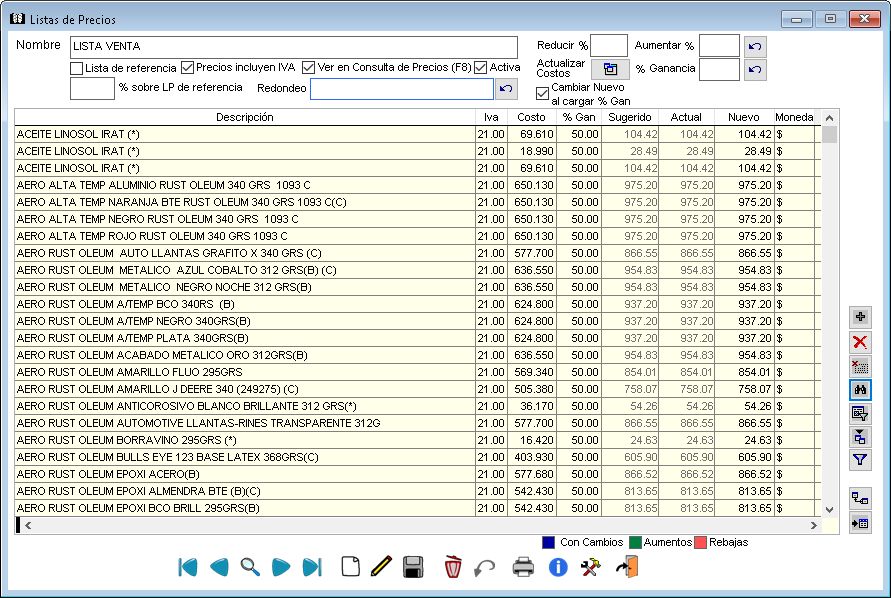Go to first record arrow

tap(187, 567)
